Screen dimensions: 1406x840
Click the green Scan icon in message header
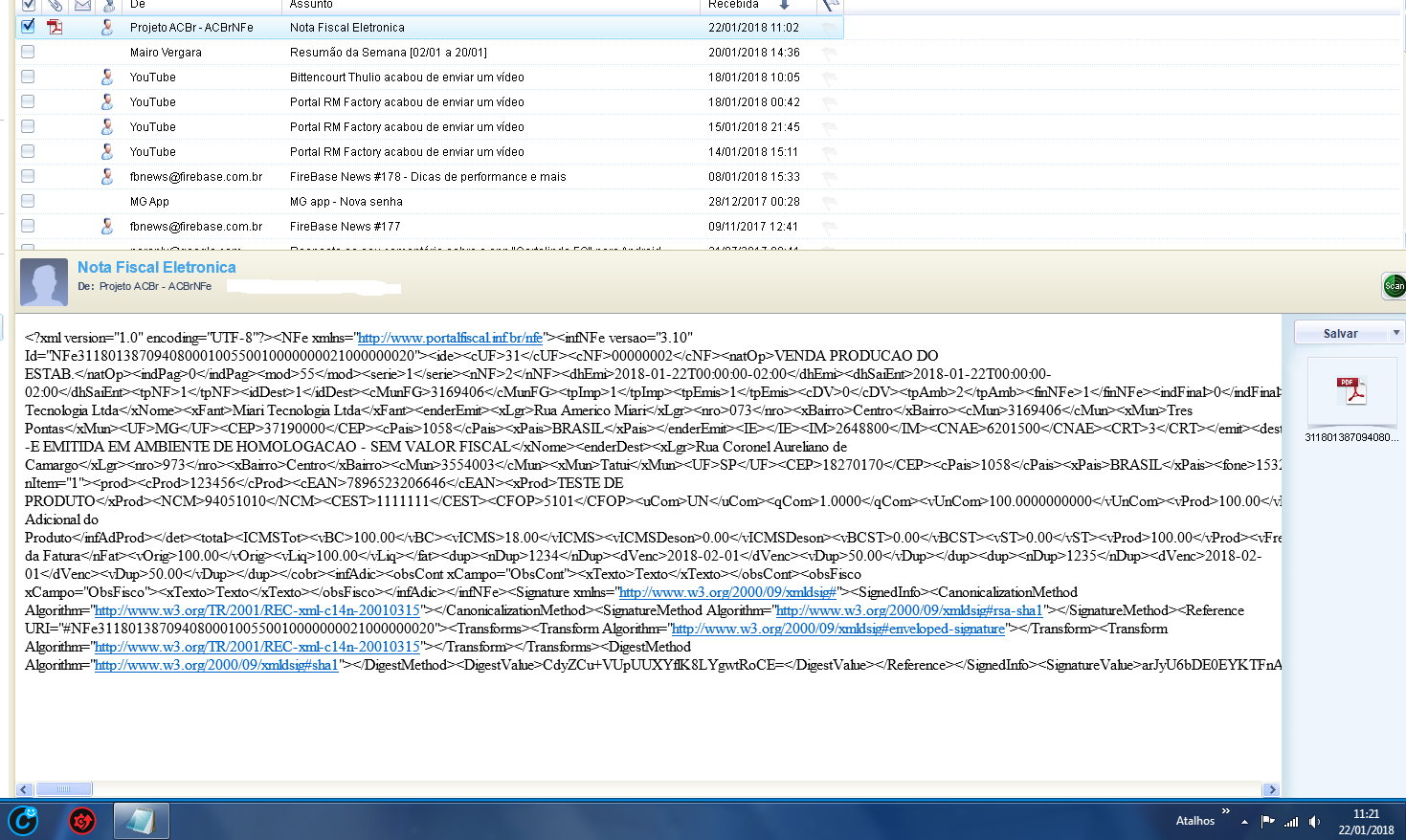click(x=1395, y=285)
